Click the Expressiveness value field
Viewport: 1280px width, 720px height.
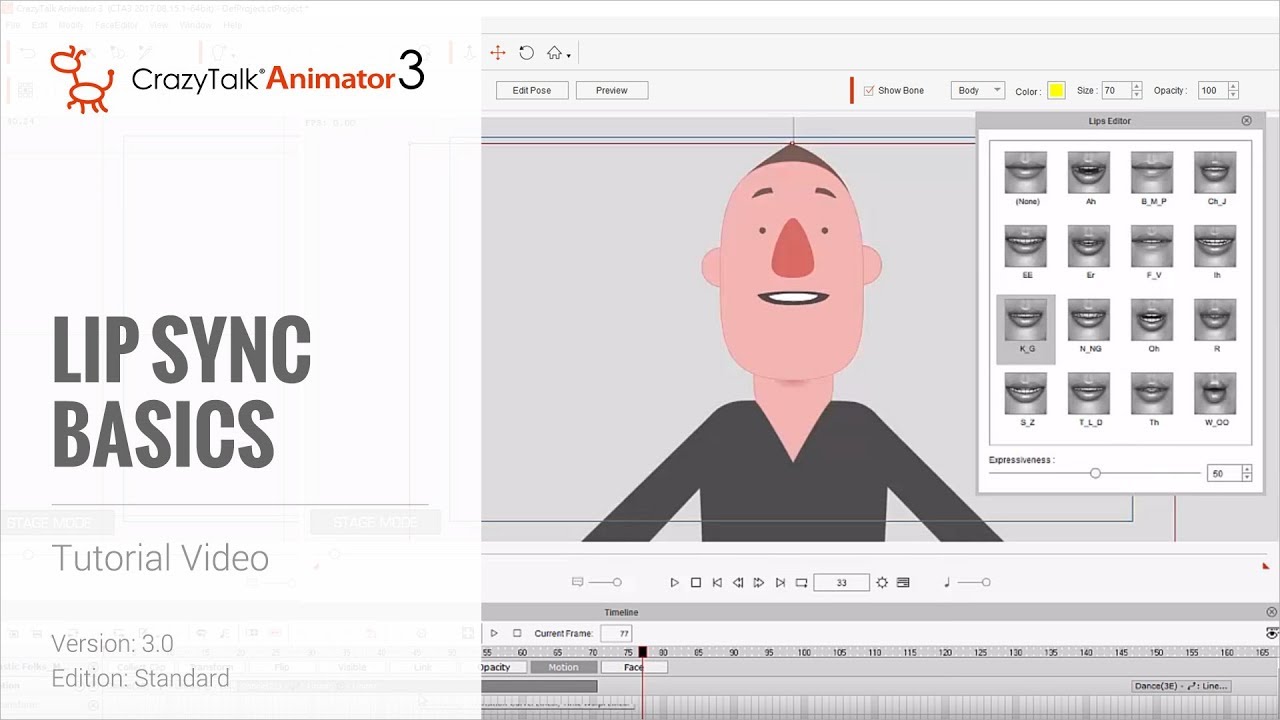coord(1225,474)
